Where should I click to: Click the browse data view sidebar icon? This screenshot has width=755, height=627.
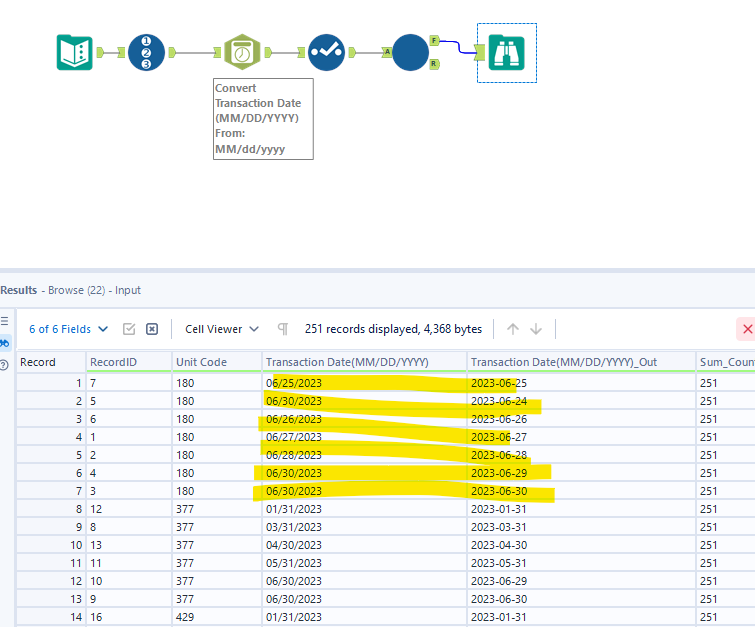point(5,343)
